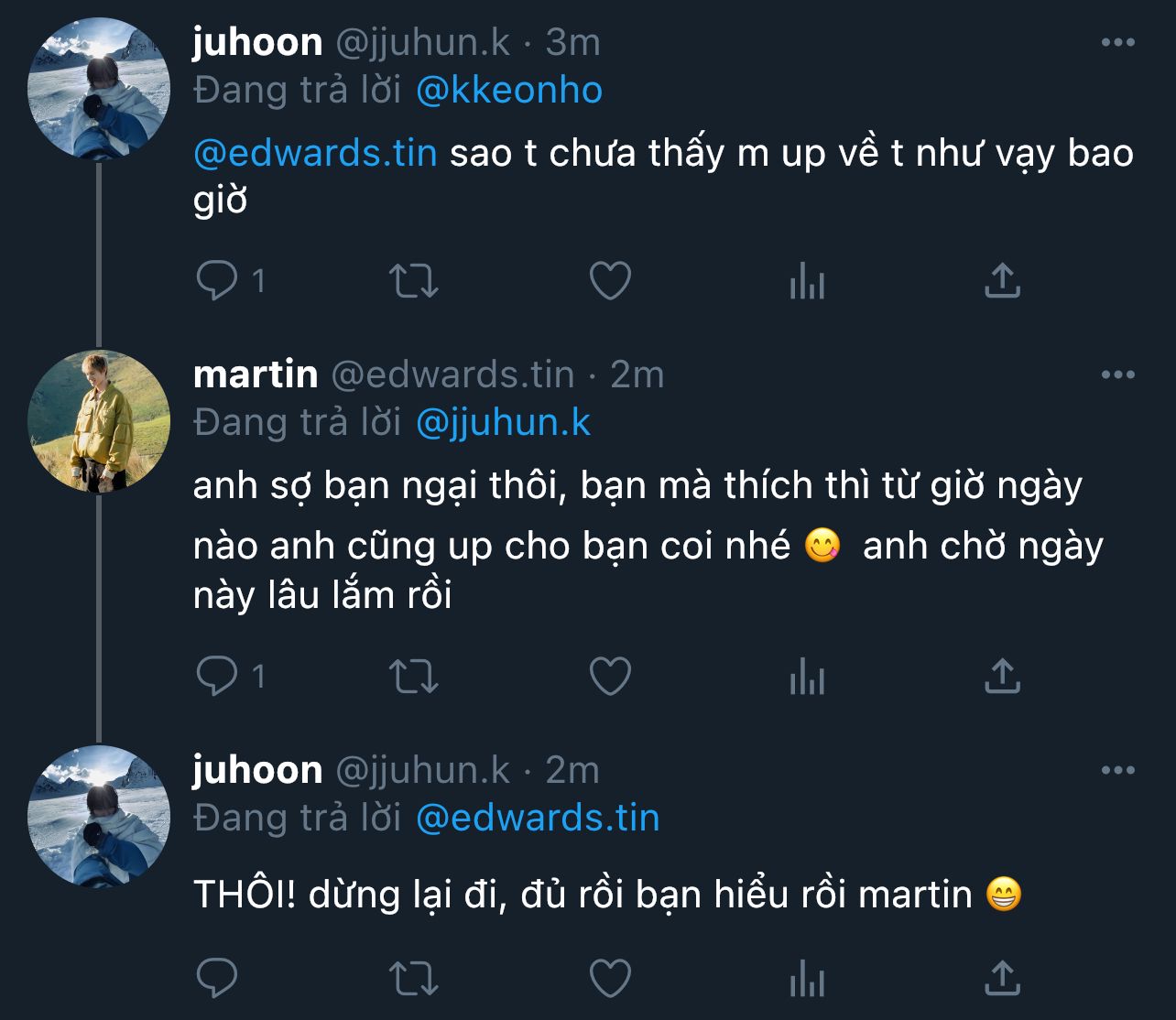Open more options on juhoon's last tweet
The width and height of the screenshot is (1176, 1020).
click(x=1117, y=770)
